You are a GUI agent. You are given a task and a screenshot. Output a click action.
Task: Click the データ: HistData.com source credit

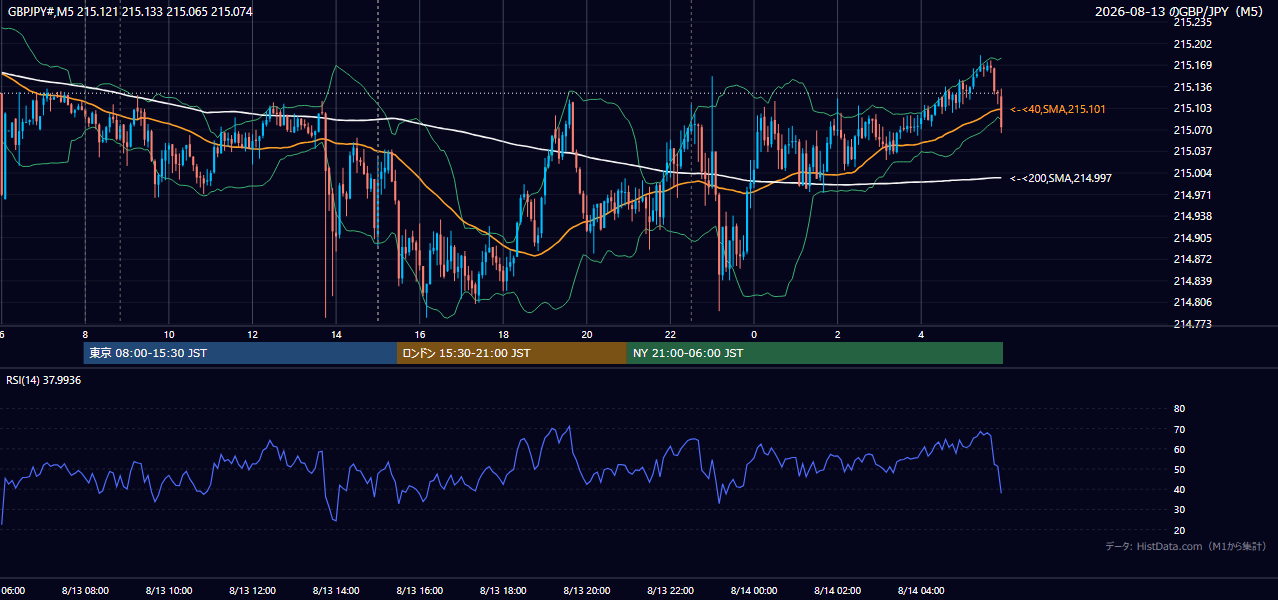pyautogui.click(x=1185, y=547)
